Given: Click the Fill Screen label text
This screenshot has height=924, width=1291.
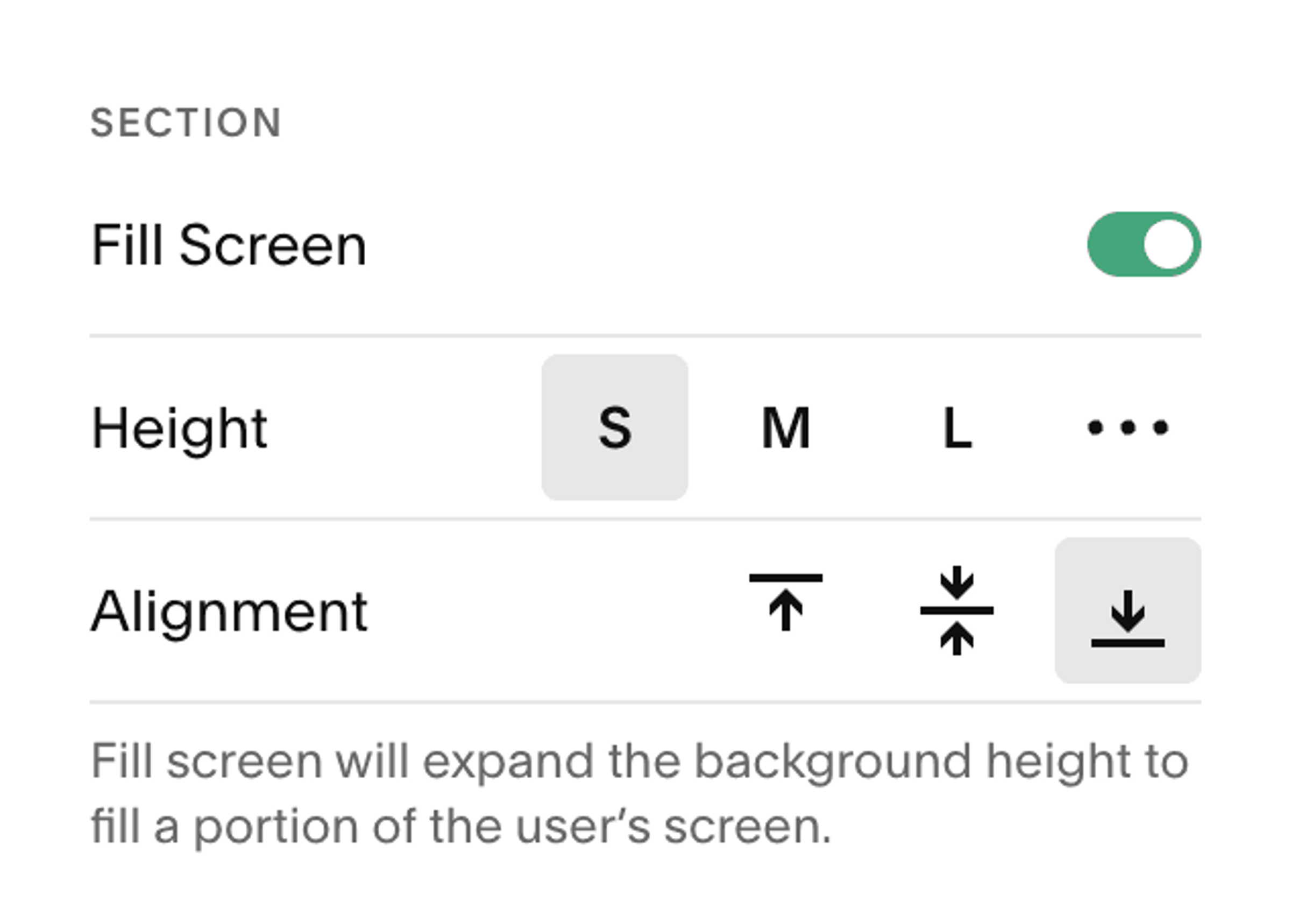Looking at the screenshot, I should [228, 245].
